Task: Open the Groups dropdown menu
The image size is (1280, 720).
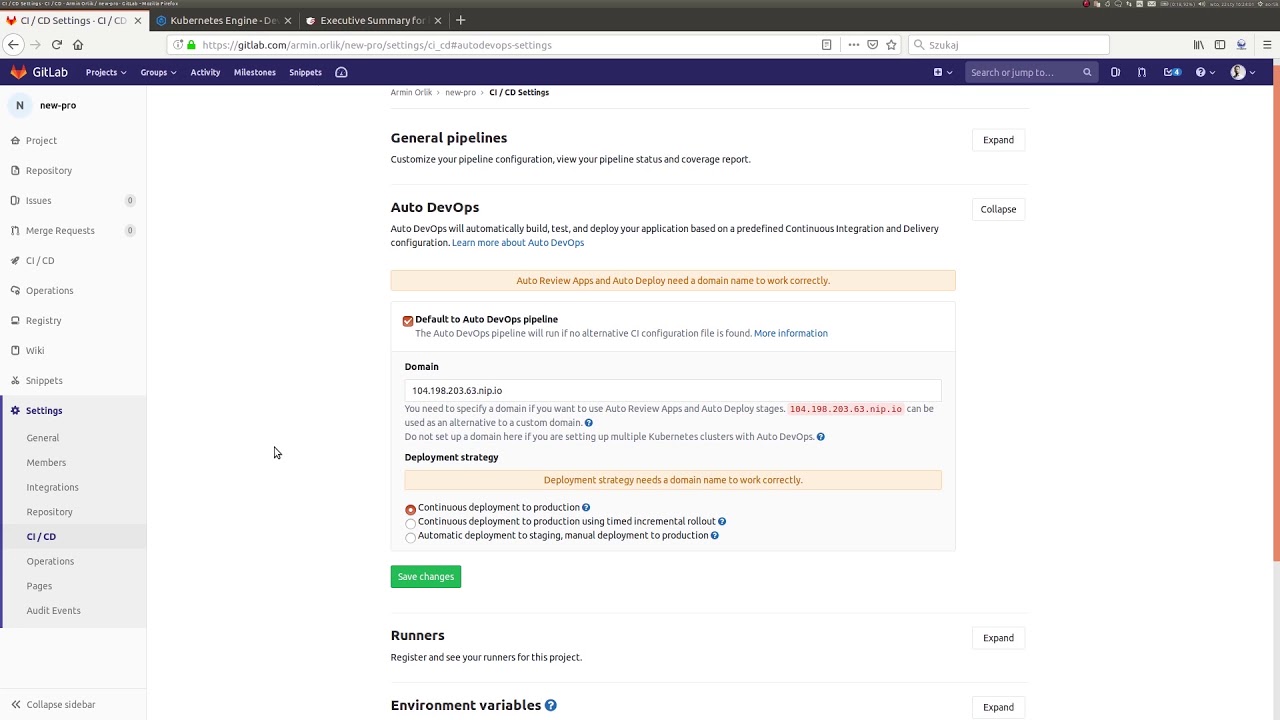Action: coord(158,72)
